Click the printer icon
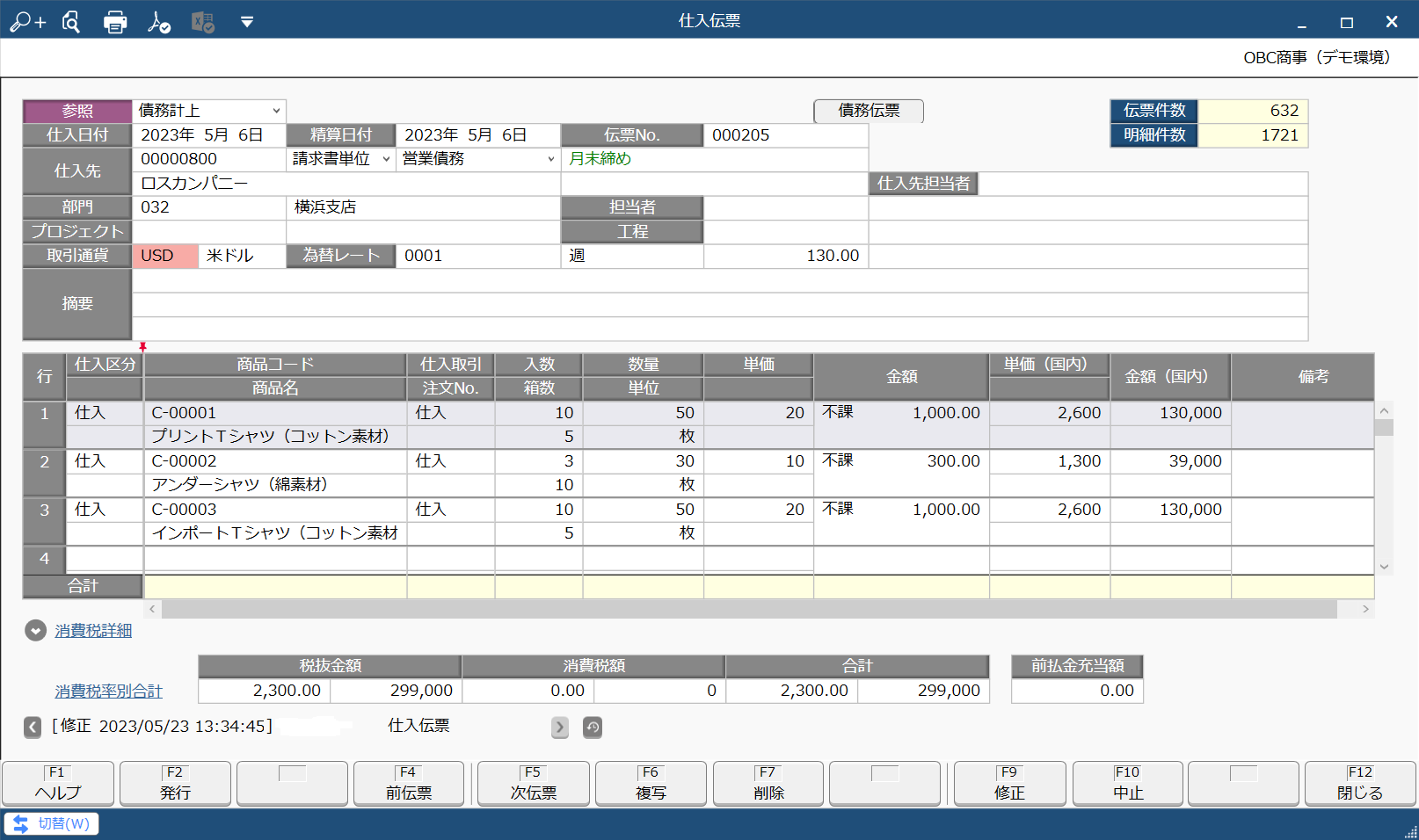This screenshot has width=1419, height=840. [x=115, y=22]
